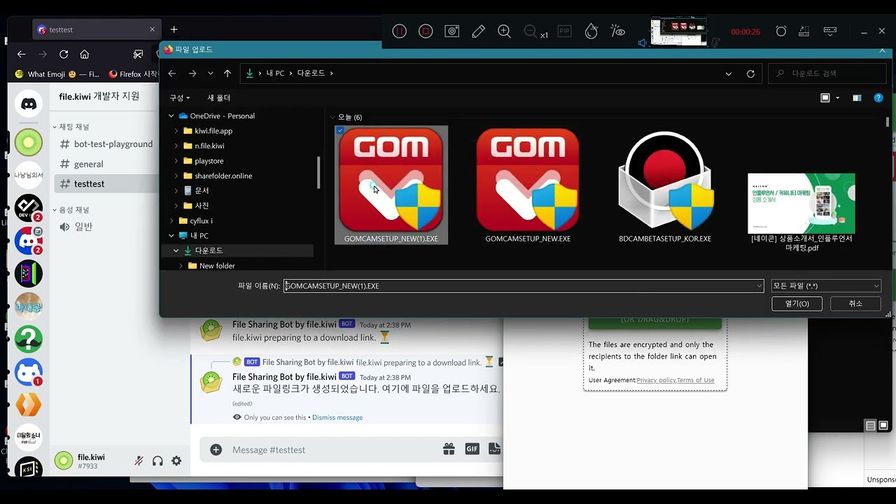The width and height of the screenshot is (896, 504).
Task: Select the testtest channel
Action: point(106,183)
